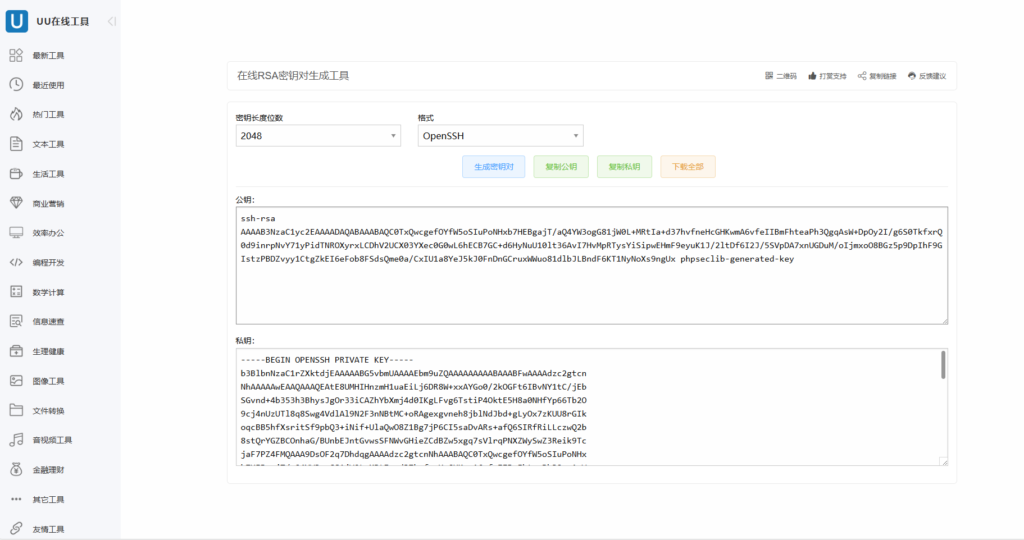Open the 最新工具 grid icon

click(16, 56)
